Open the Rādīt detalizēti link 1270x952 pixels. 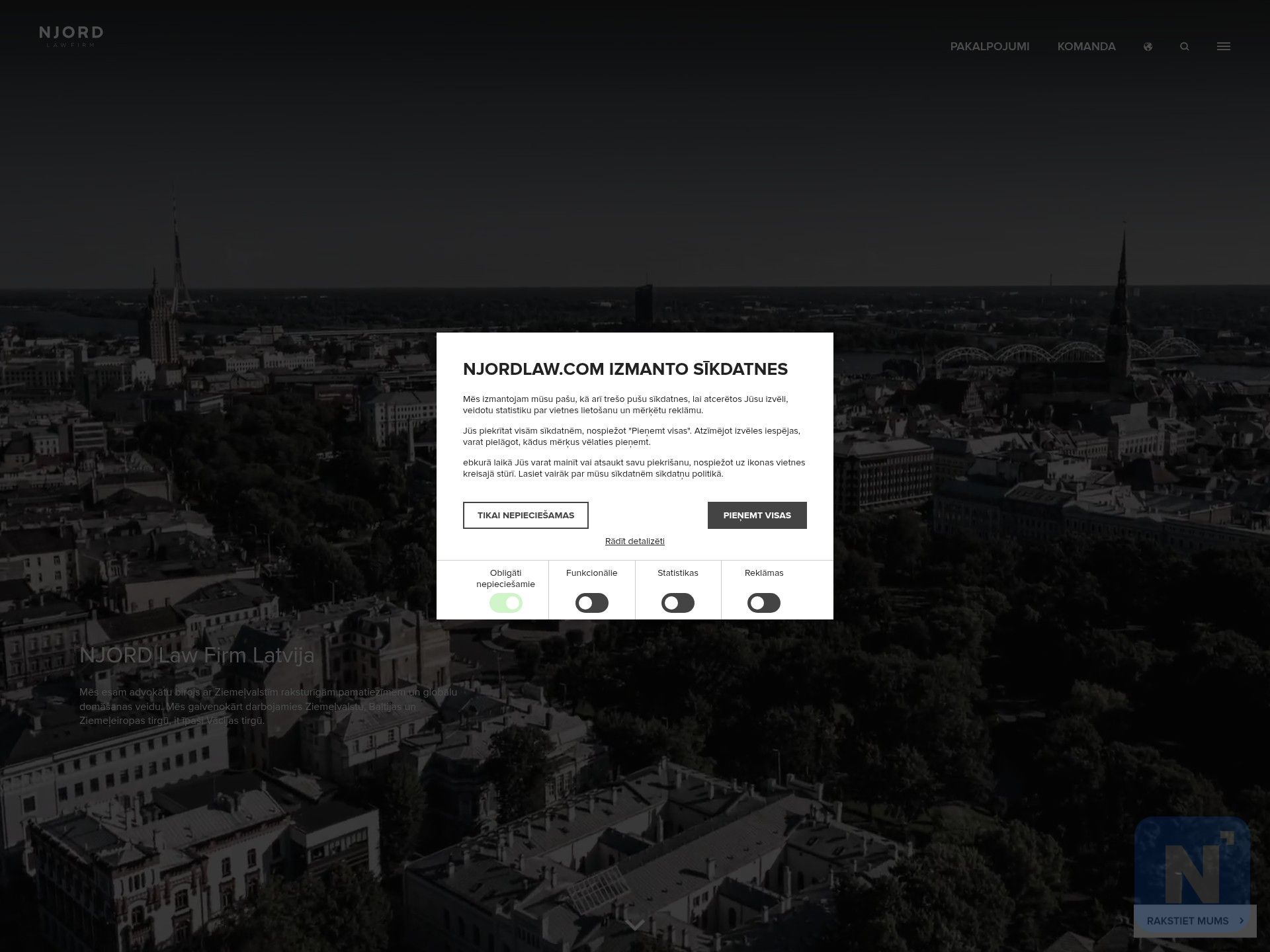click(635, 541)
